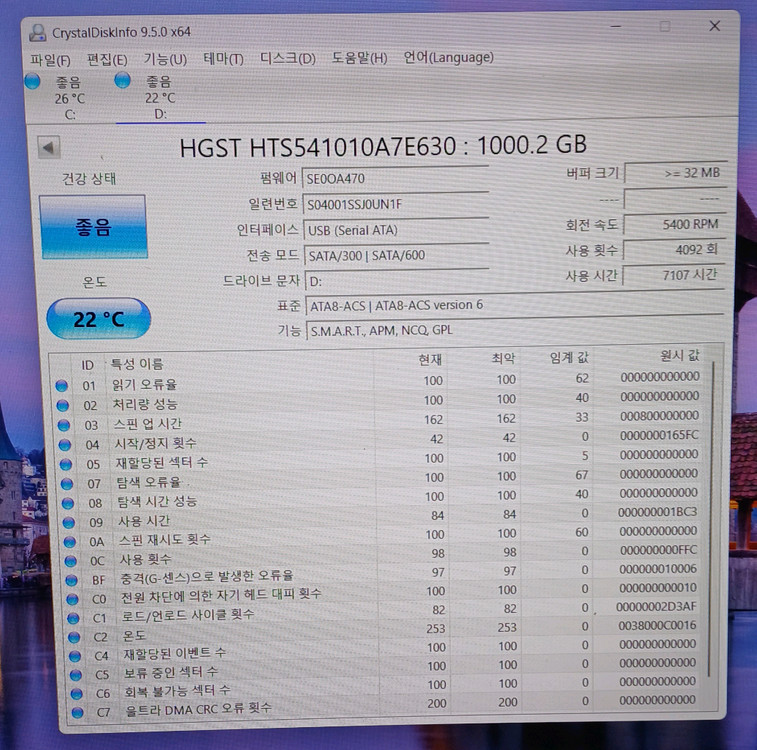The height and width of the screenshot is (750, 757).
Task: Open the 파일(F) menu
Action: pyautogui.click(x=50, y=60)
